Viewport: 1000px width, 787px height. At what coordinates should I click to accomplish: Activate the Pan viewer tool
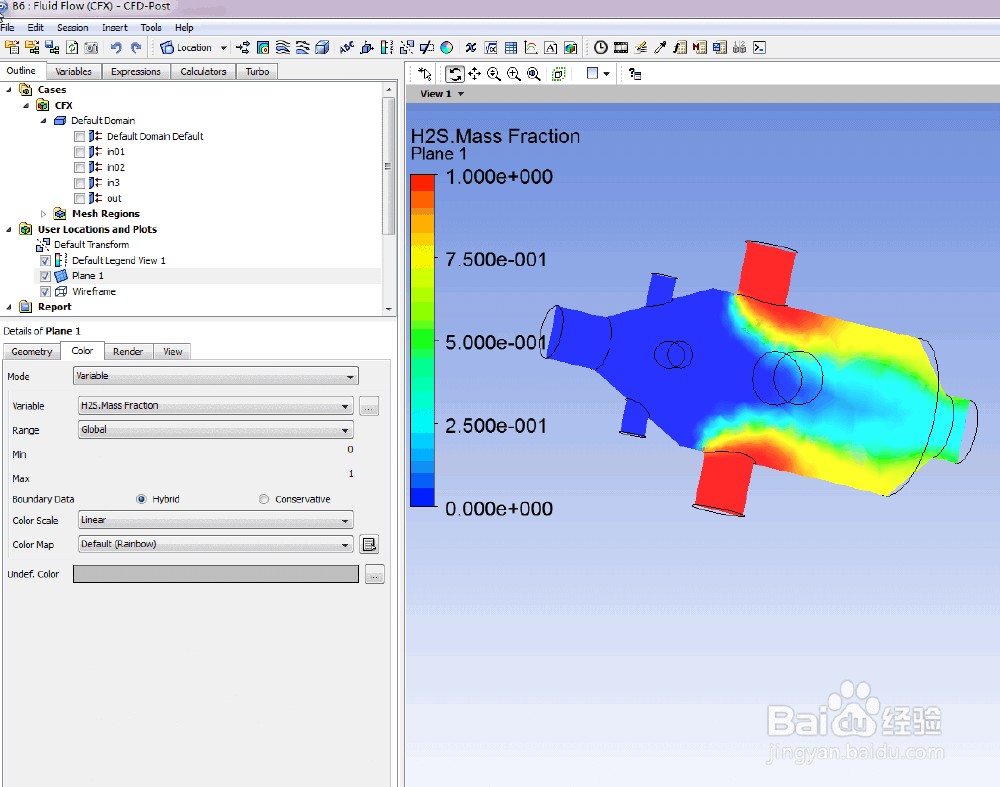point(474,74)
